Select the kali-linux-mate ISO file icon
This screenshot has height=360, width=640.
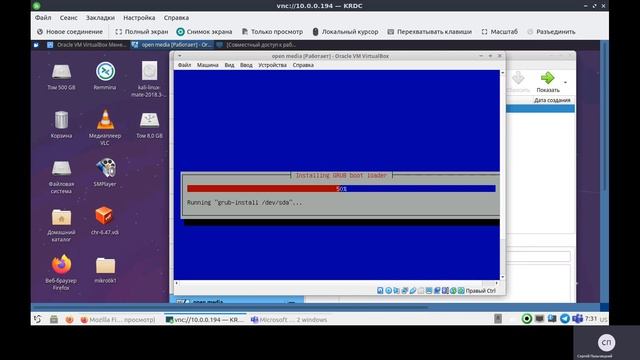(x=149, y=79)
